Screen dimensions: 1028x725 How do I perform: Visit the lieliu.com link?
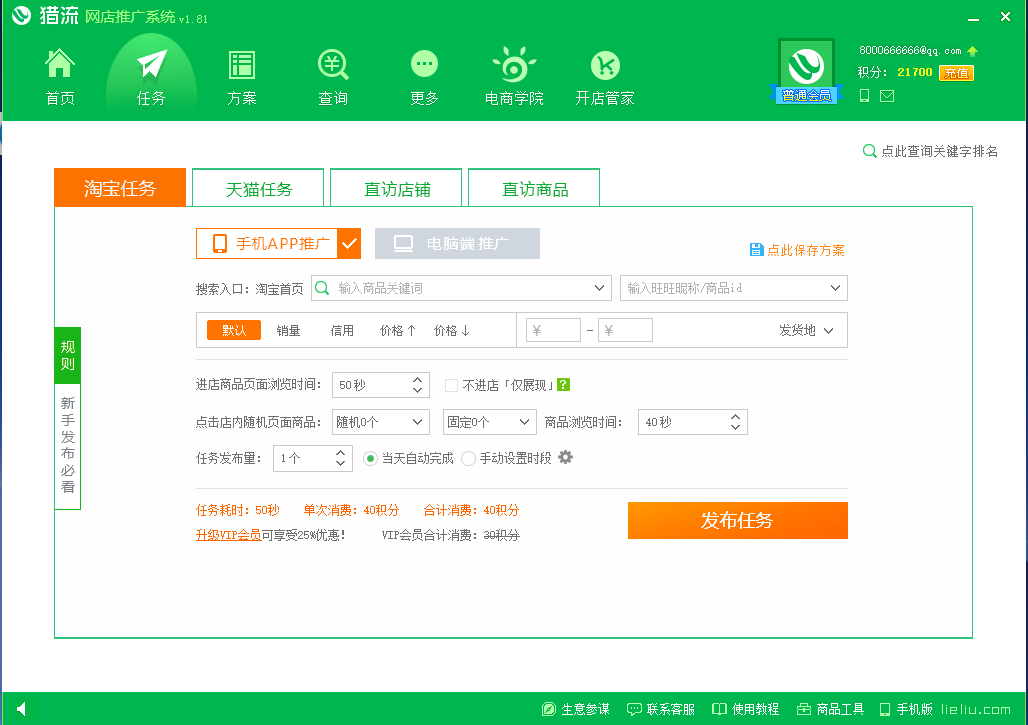click(976, 709)
